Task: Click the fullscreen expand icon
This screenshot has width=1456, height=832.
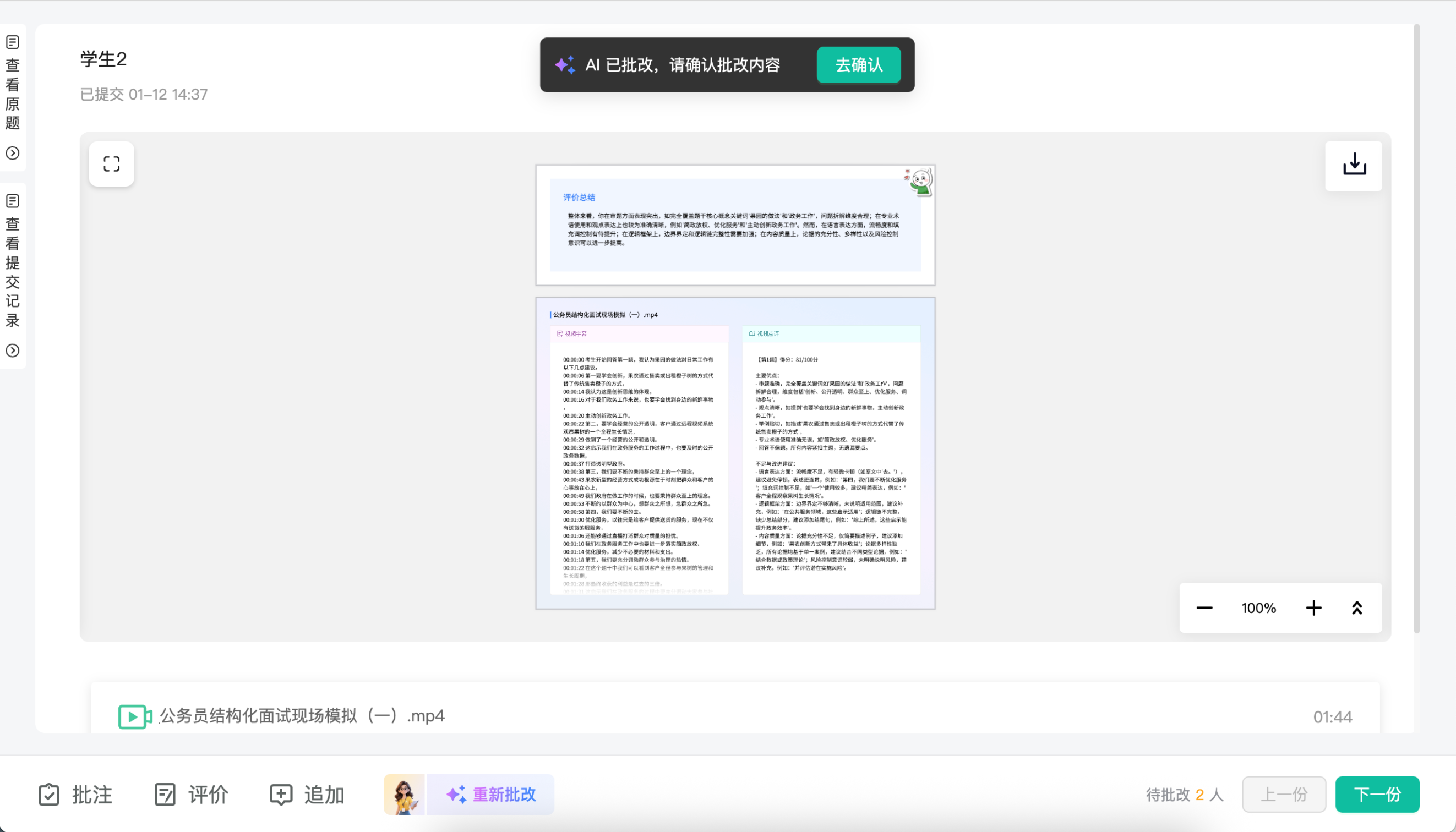Action: pos(112,164)
